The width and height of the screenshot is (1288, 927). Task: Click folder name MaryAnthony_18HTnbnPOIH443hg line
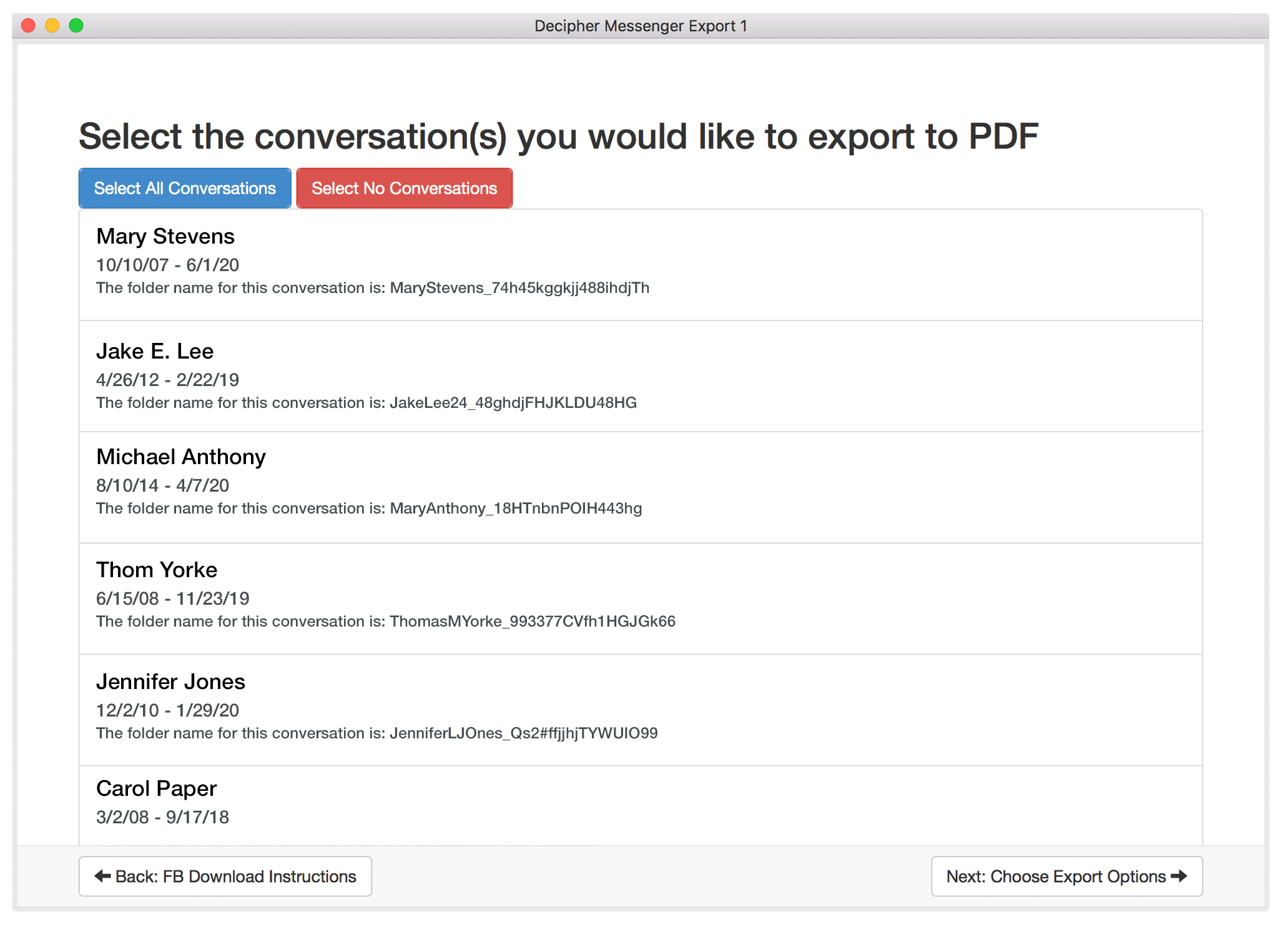pyautogui.click(x=369, y=508)
